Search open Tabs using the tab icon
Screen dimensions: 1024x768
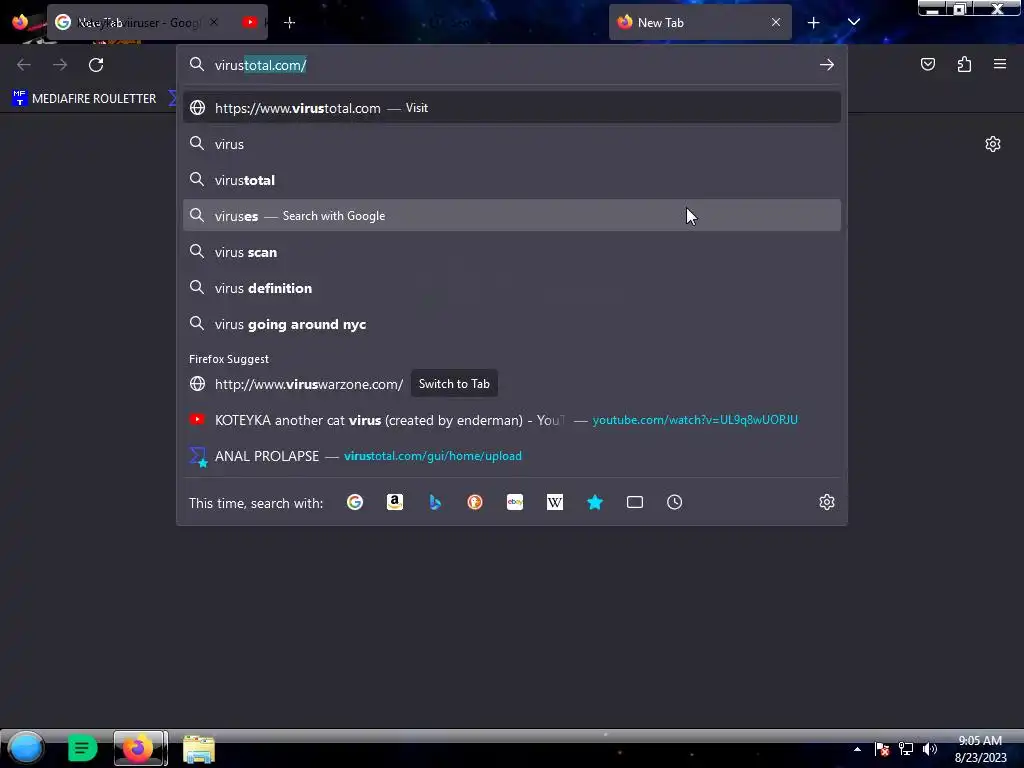[x=635, y=502]
